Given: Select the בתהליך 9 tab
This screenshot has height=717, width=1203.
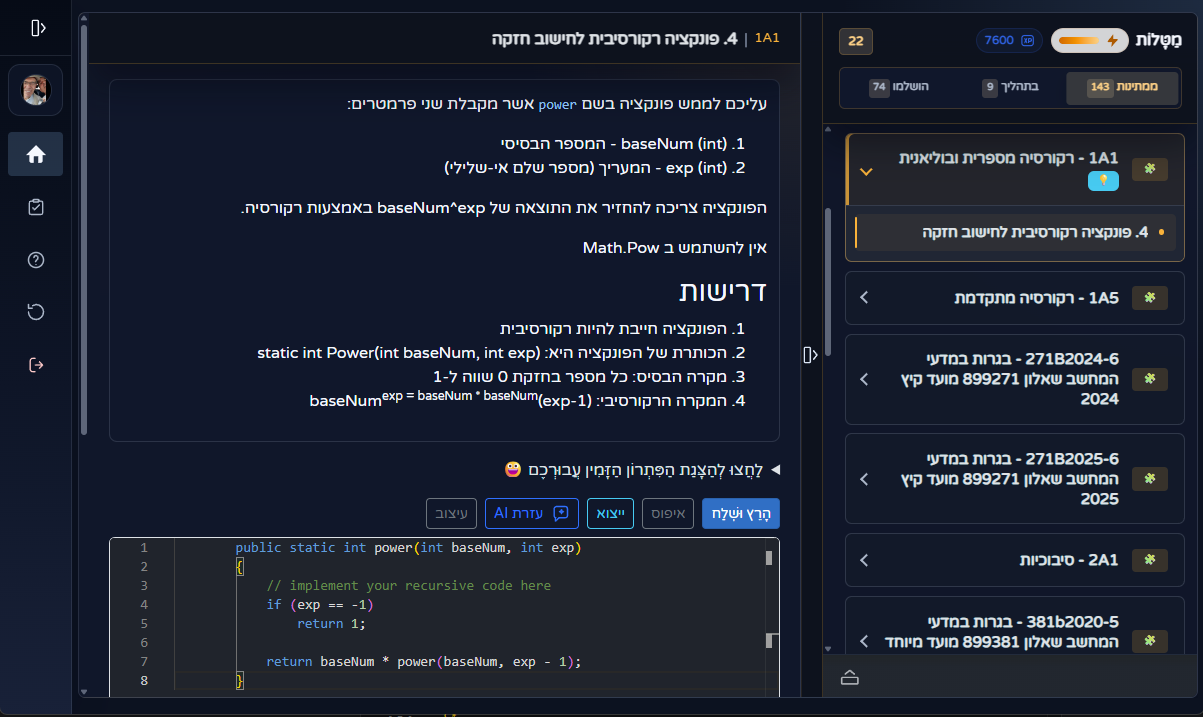Looking at the screenshot, I should click(x=1010, y=87).
